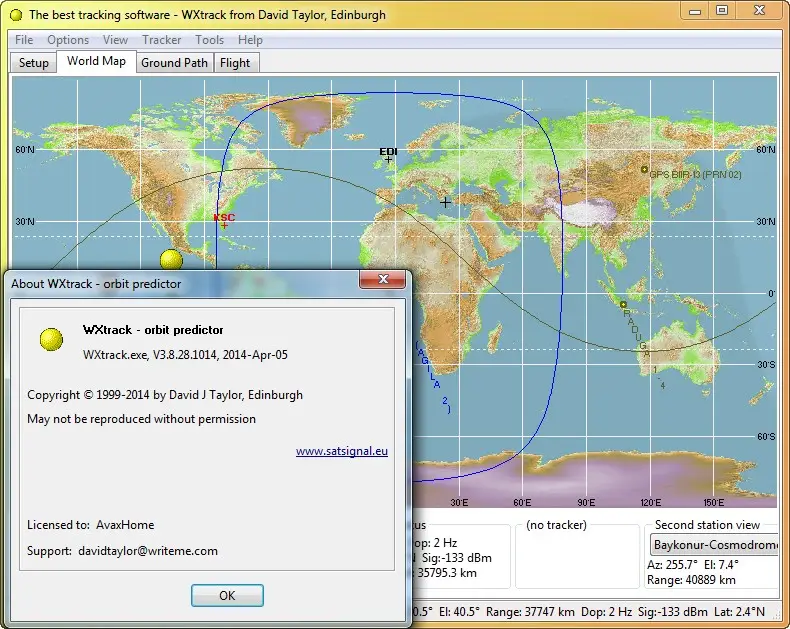
Task: Click the Range: 40889 km value
Action: 691,580
